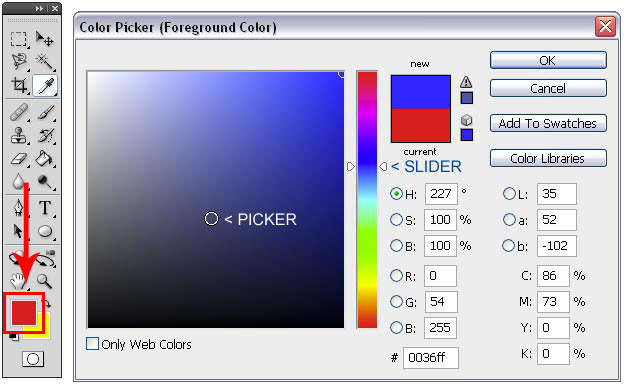Select the Ellipse shape tool

pos(45,231)
